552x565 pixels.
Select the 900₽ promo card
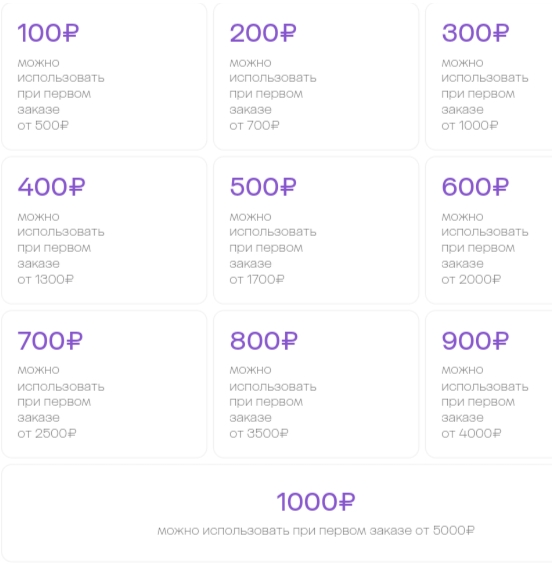[x=489, y=384]
